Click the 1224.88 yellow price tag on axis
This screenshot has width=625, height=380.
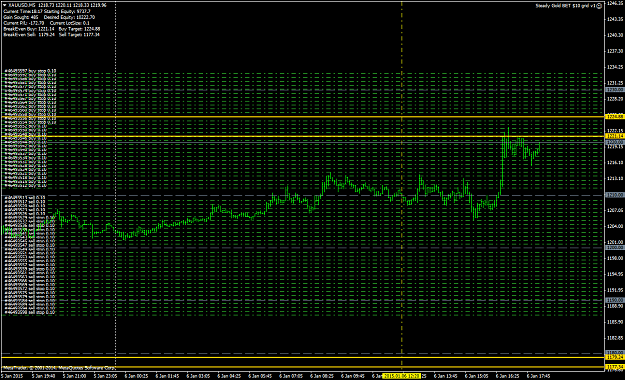click(x=615, y=116)
